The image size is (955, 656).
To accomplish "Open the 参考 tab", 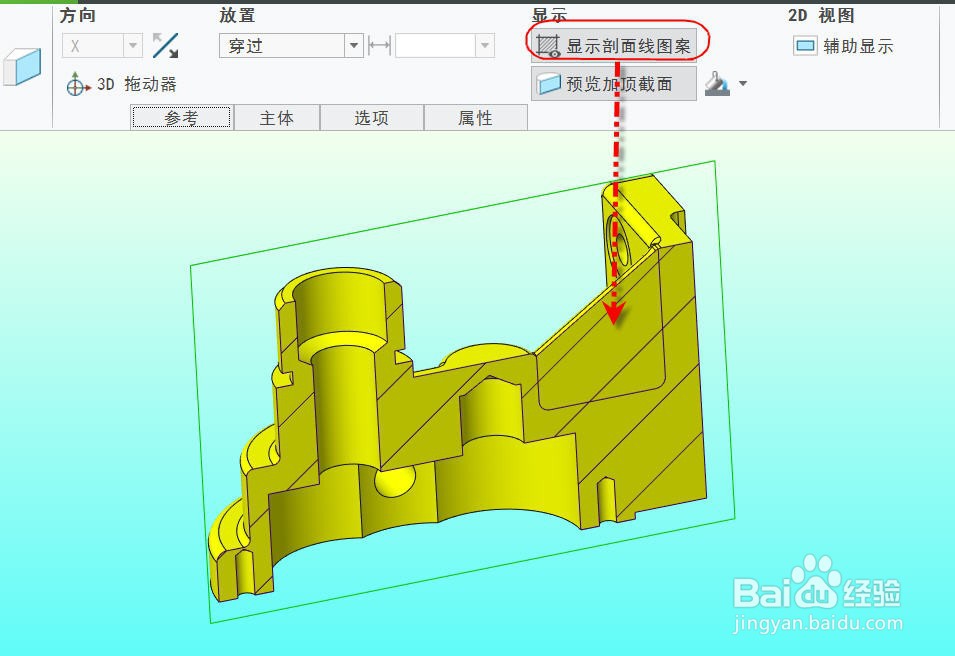I will click(181, 118).
